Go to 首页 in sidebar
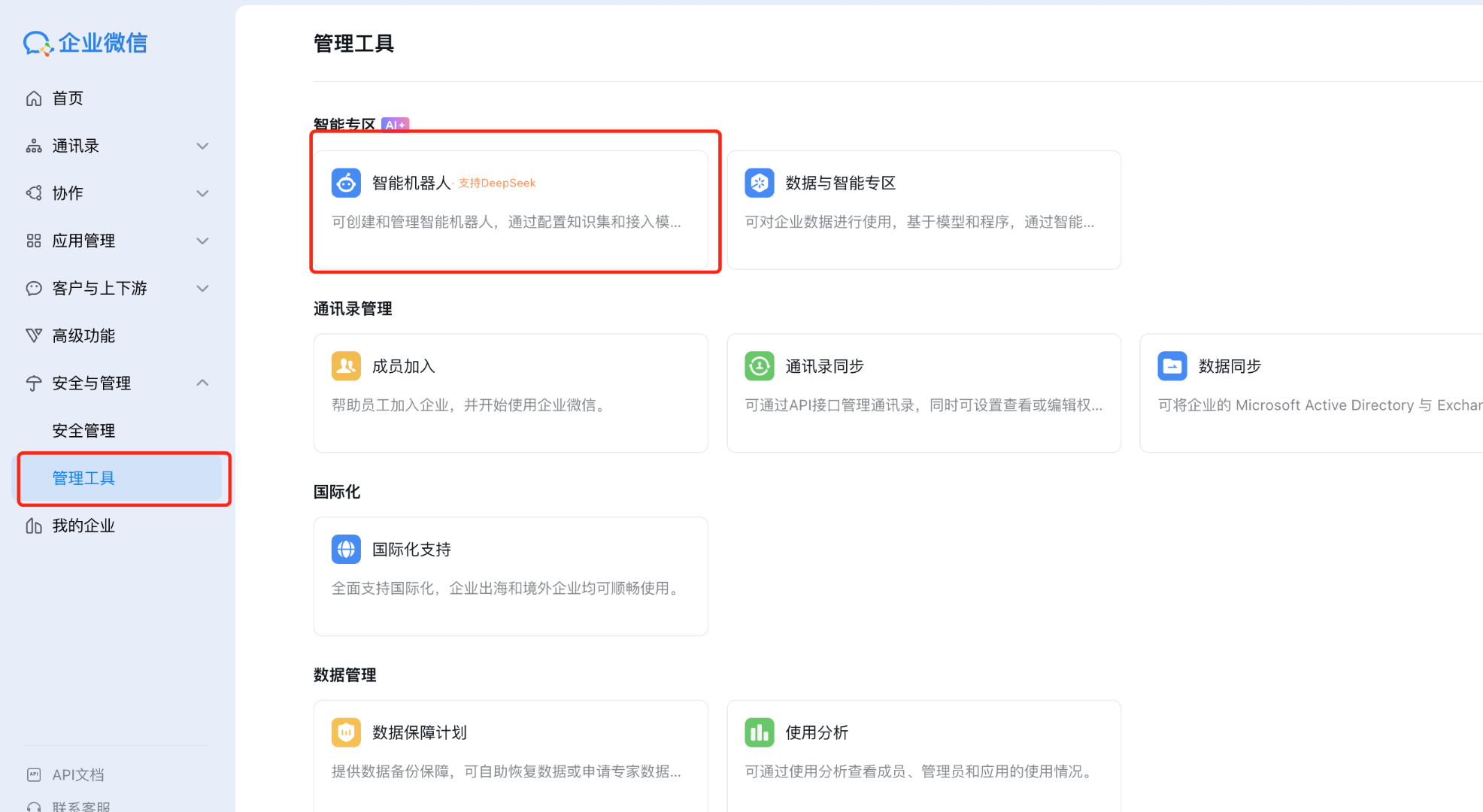The height and width of the screenshot is (812, 1483). (67, 98)
